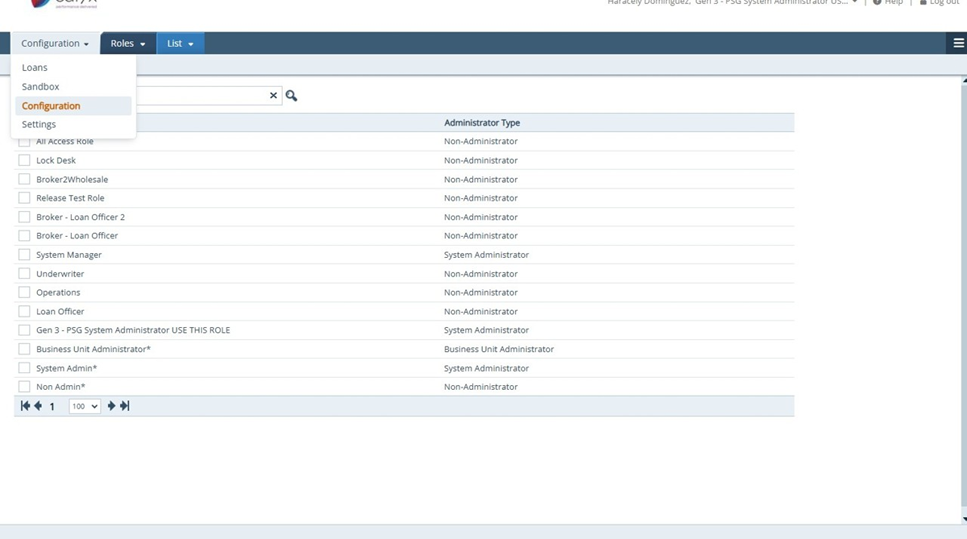Click the Administrator Type column header
This screenshot has width=967, height=539.
pyautogui.click(x=482, y=123)
